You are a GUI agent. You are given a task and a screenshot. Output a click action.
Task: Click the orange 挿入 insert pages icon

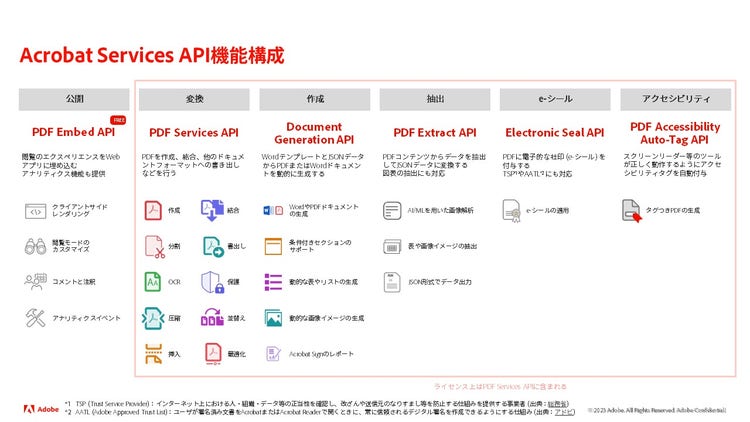point(154,354)
